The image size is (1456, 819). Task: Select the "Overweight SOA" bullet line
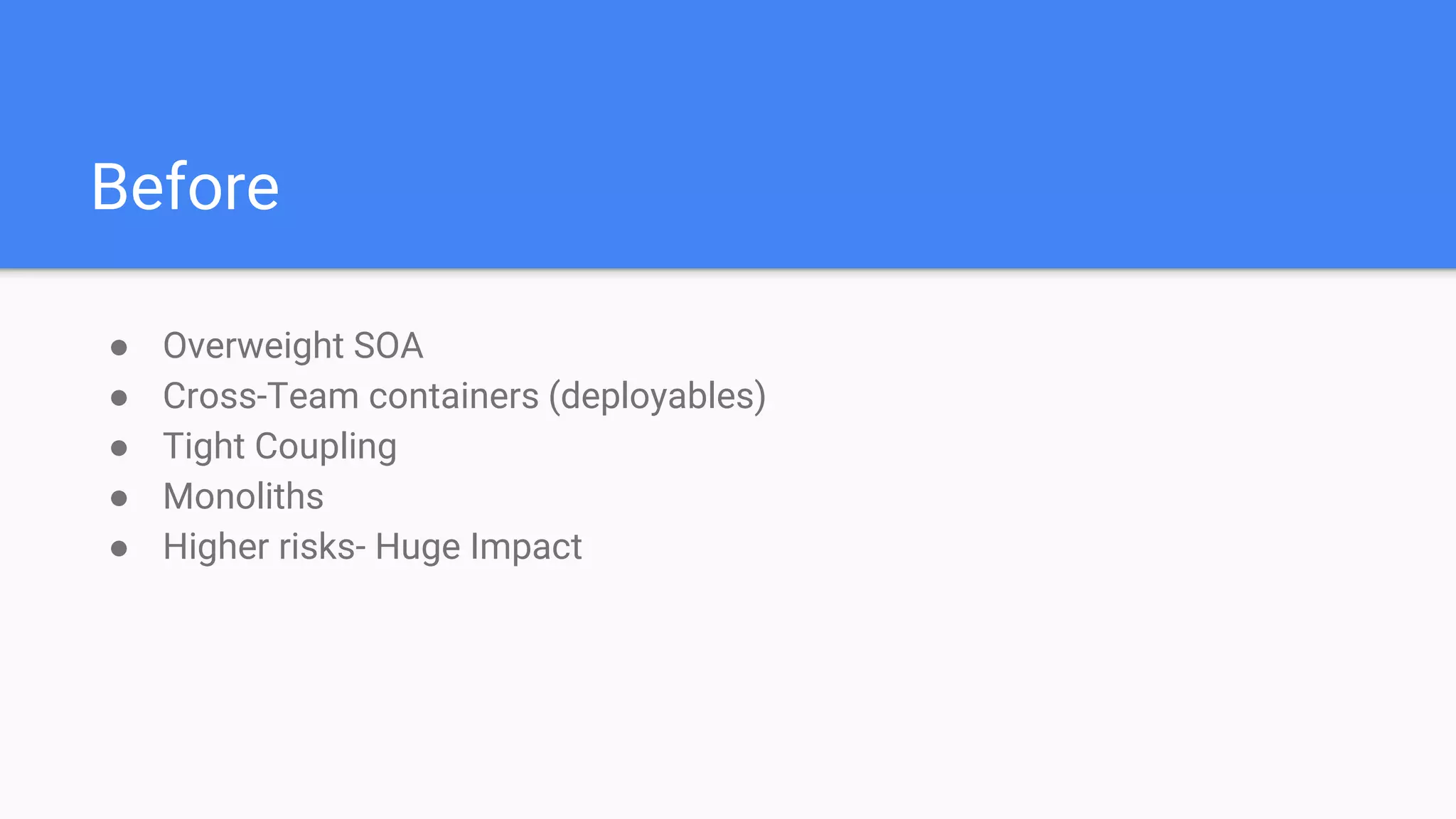[x=292, y=346]
